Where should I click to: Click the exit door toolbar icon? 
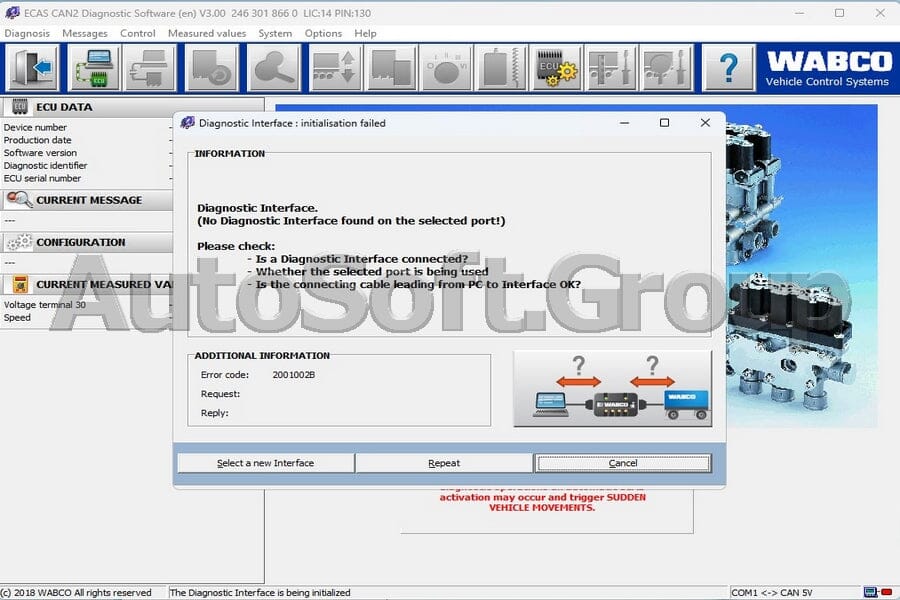click(33, 68)
